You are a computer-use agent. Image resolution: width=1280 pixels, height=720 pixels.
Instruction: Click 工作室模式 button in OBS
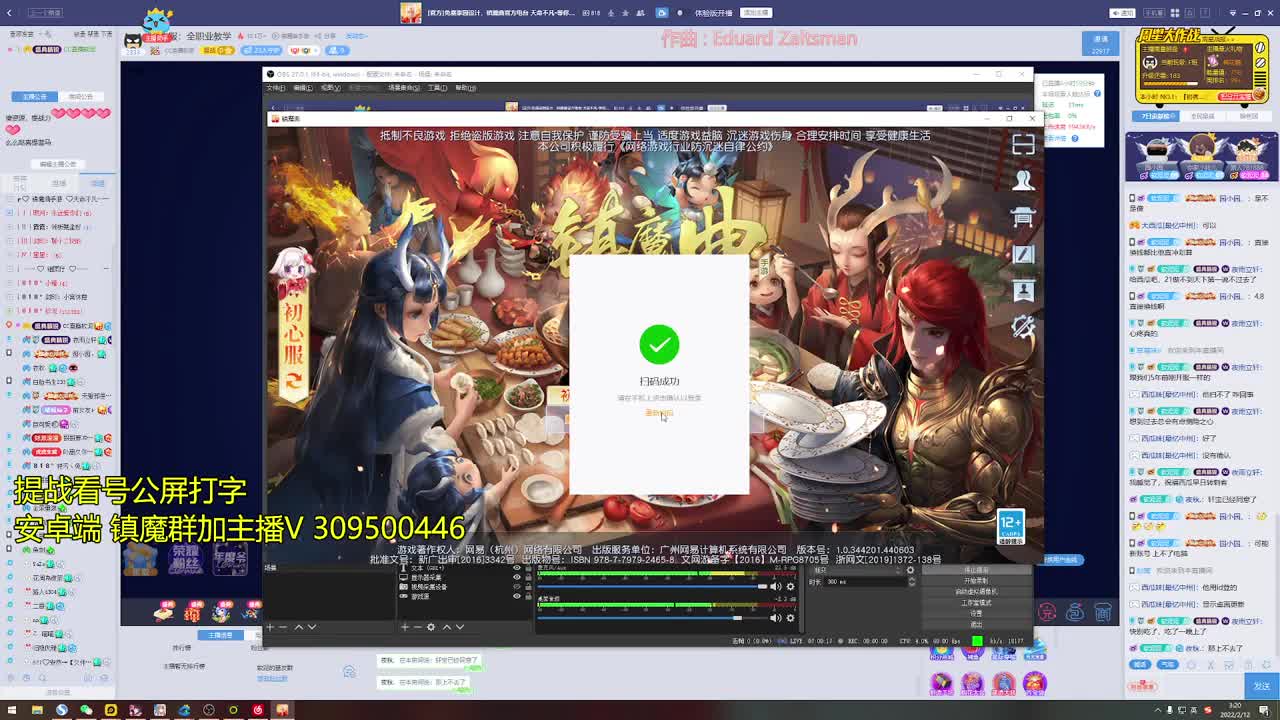coord(976,603)
